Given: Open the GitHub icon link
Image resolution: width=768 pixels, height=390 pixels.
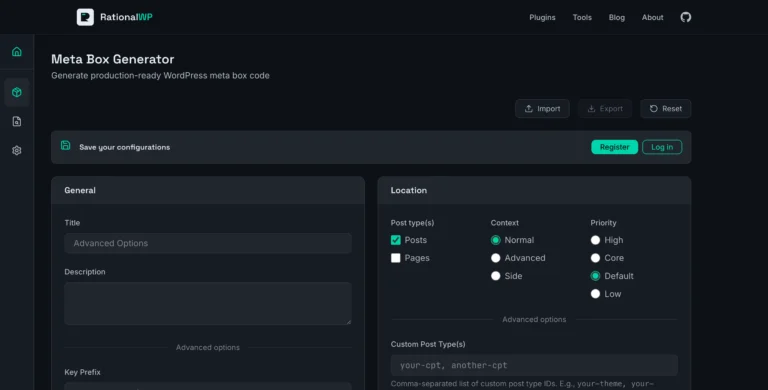Looking at the screenshot, I should click(x=686, y=17).
